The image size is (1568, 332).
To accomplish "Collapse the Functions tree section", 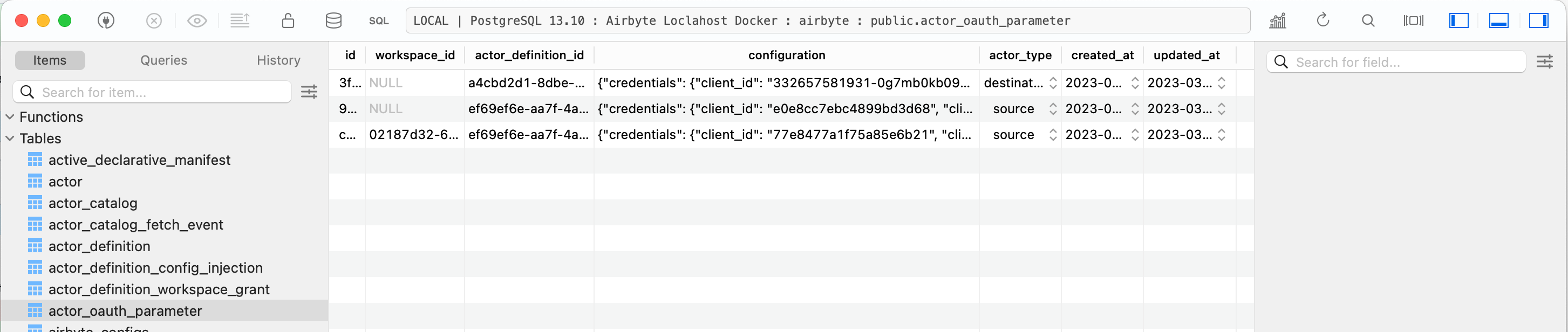I will [9, 117].
